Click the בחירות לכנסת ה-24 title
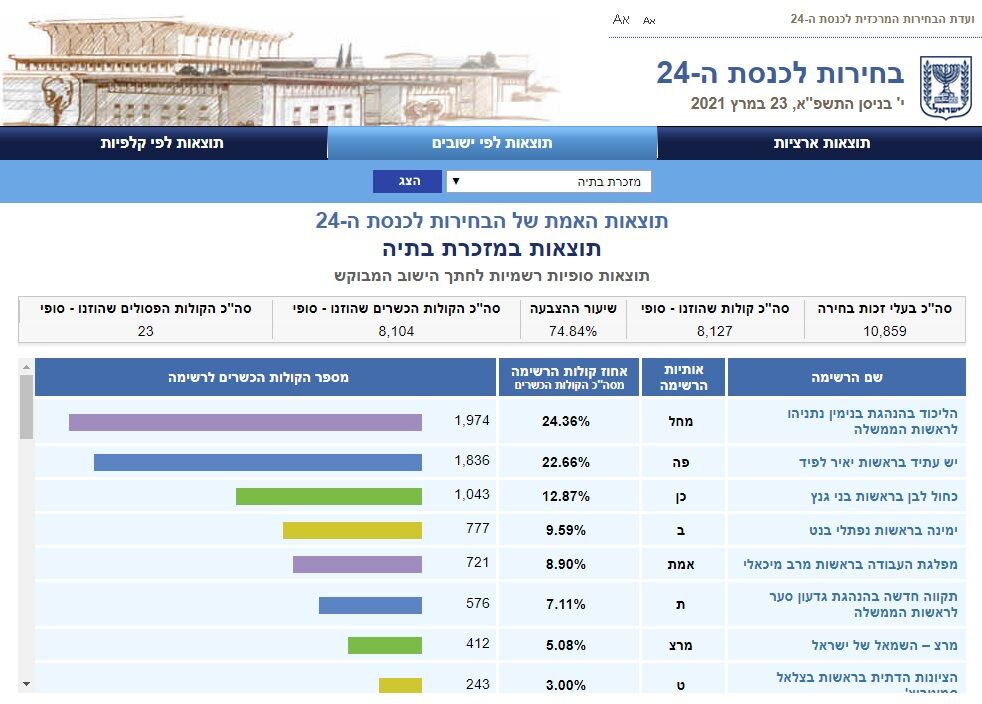This screenshot has height=704, width=982. pos(779,73)
